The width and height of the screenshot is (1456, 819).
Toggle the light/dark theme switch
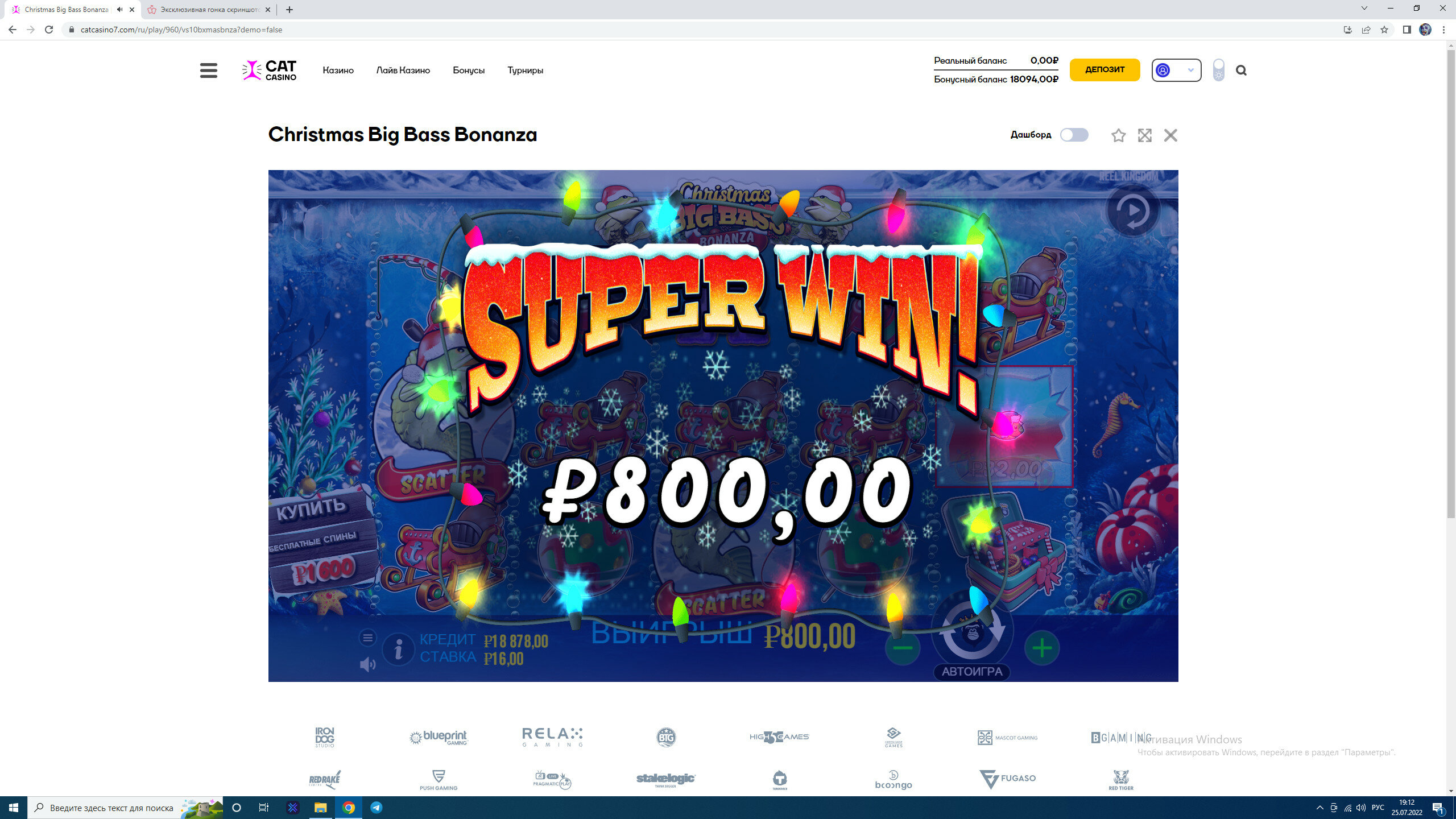(1218, 70)
